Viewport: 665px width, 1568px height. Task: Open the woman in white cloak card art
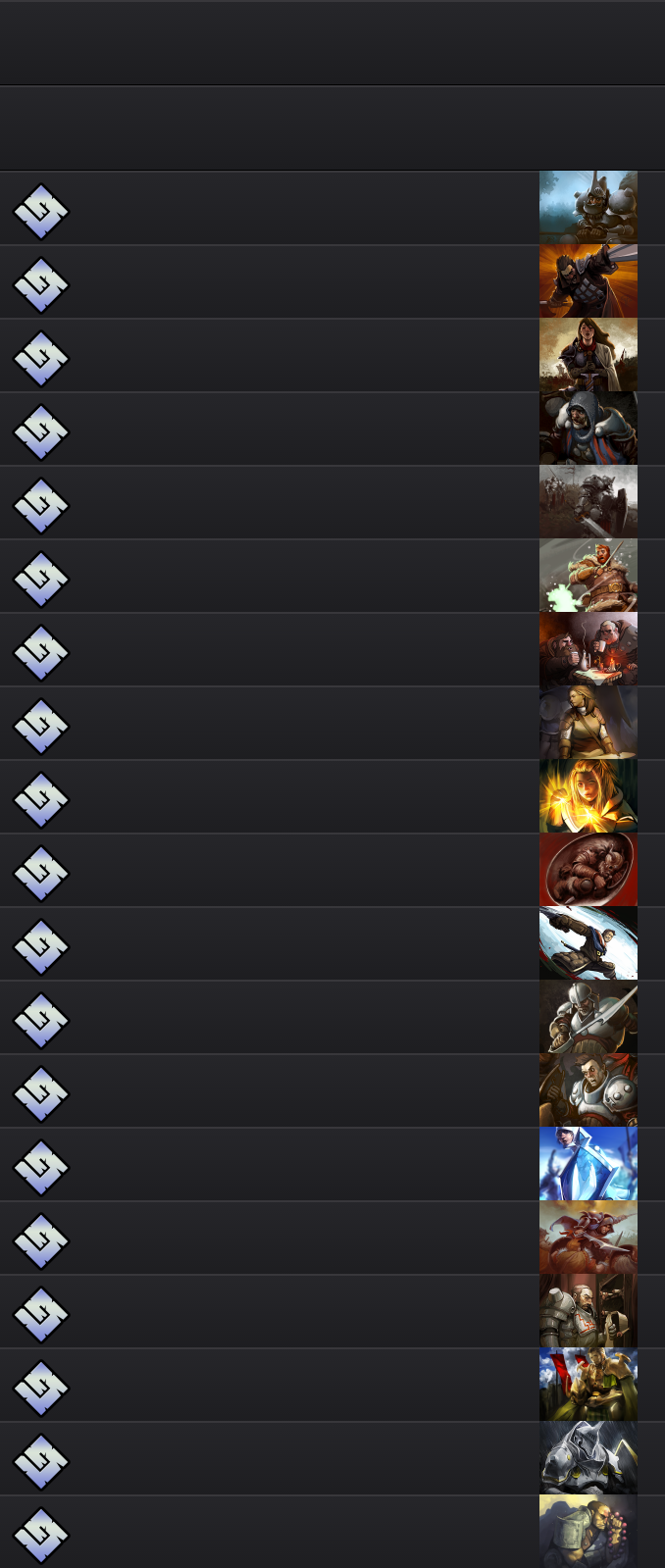[x=588, y=355]
